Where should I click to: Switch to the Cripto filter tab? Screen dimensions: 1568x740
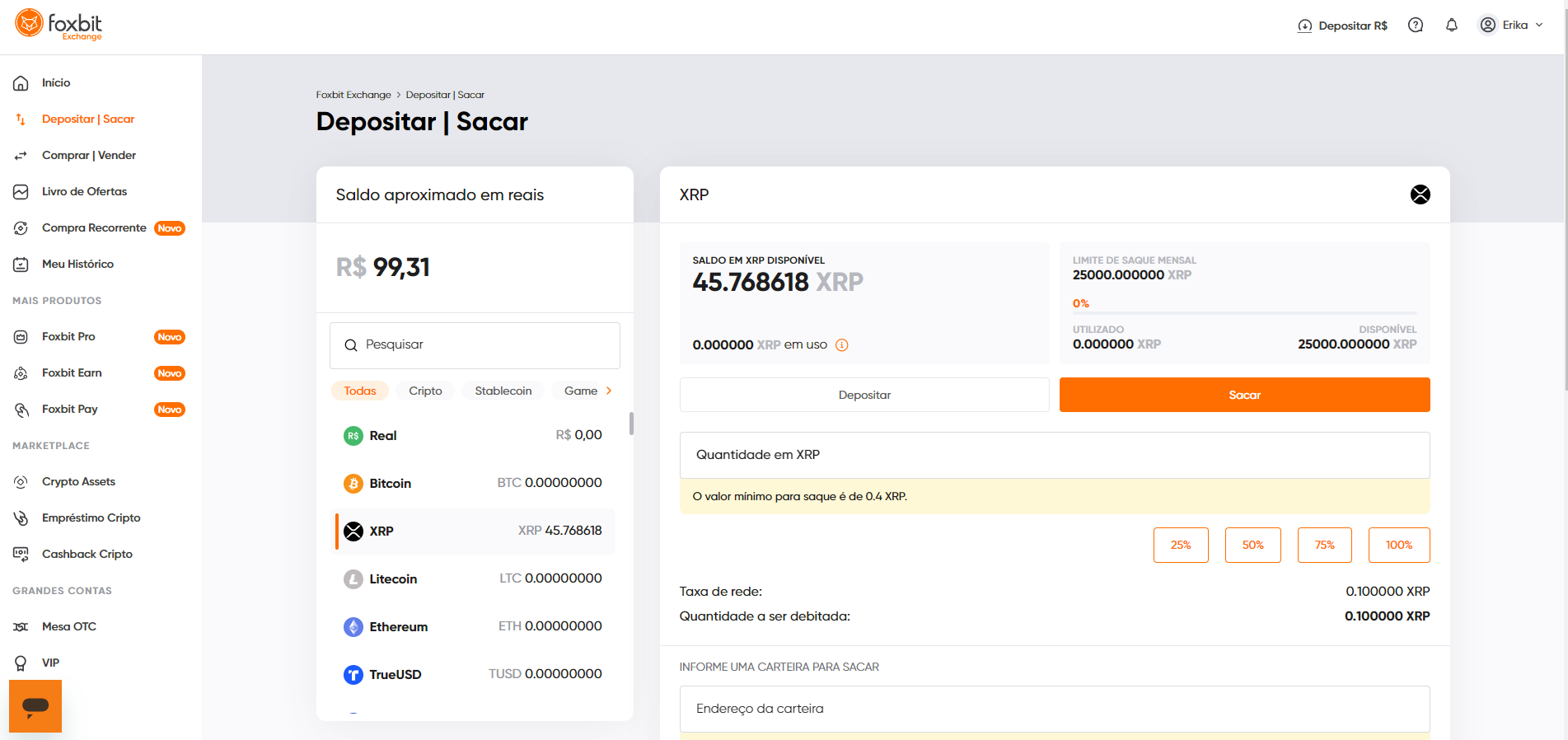pos(425,391)
